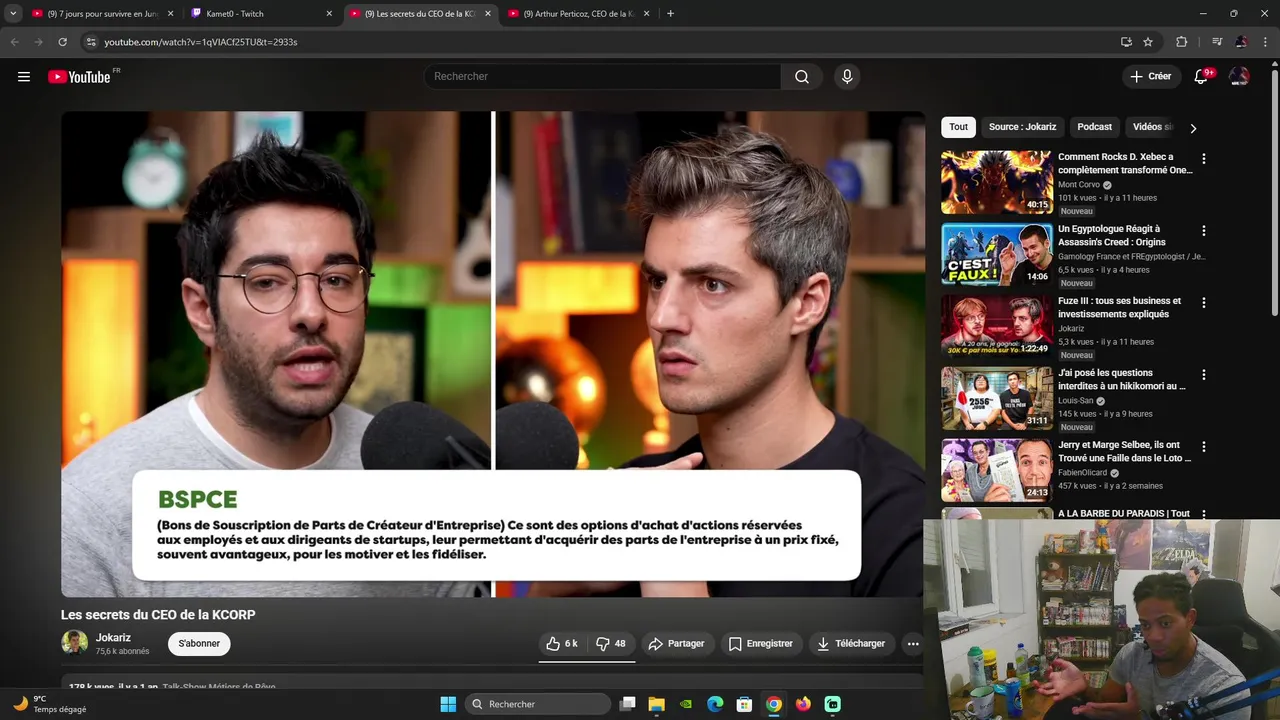Viewport: 1280px width, 720px height.
Task: Open the tab search dropdown arrow
Action: (13, 14)
